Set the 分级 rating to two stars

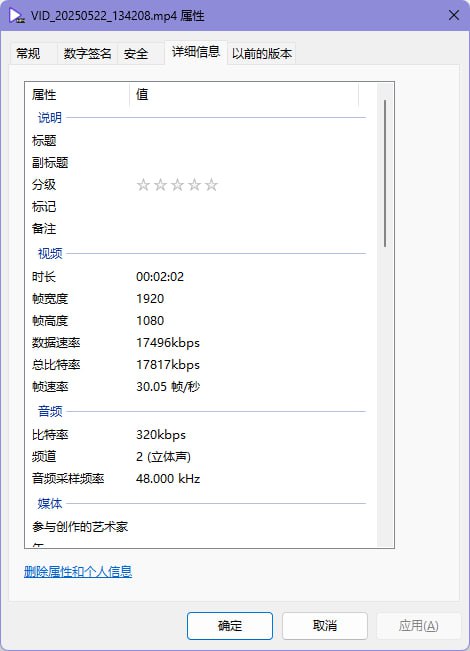(160, 185)
